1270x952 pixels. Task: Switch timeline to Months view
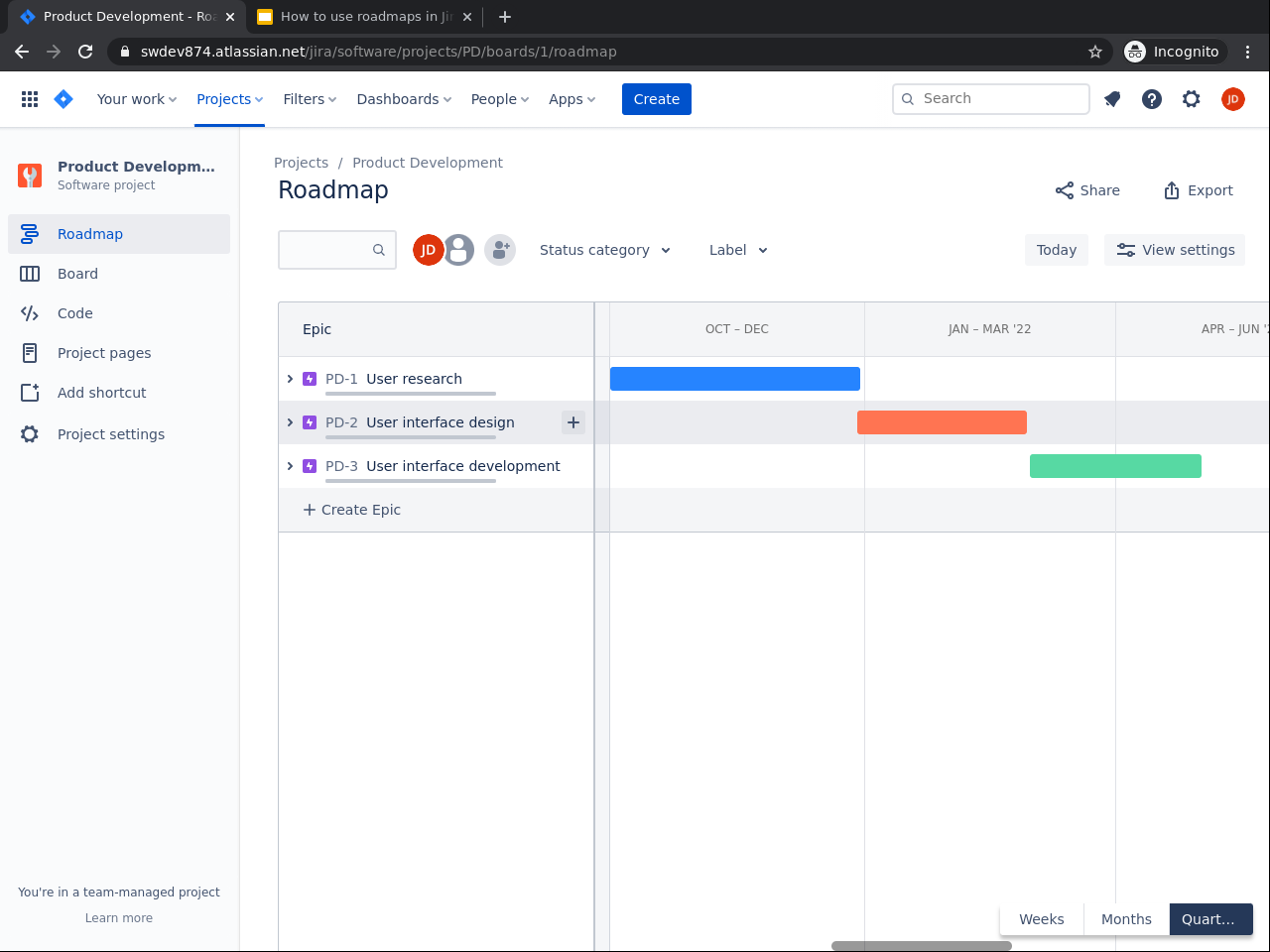pos(1126,919)
